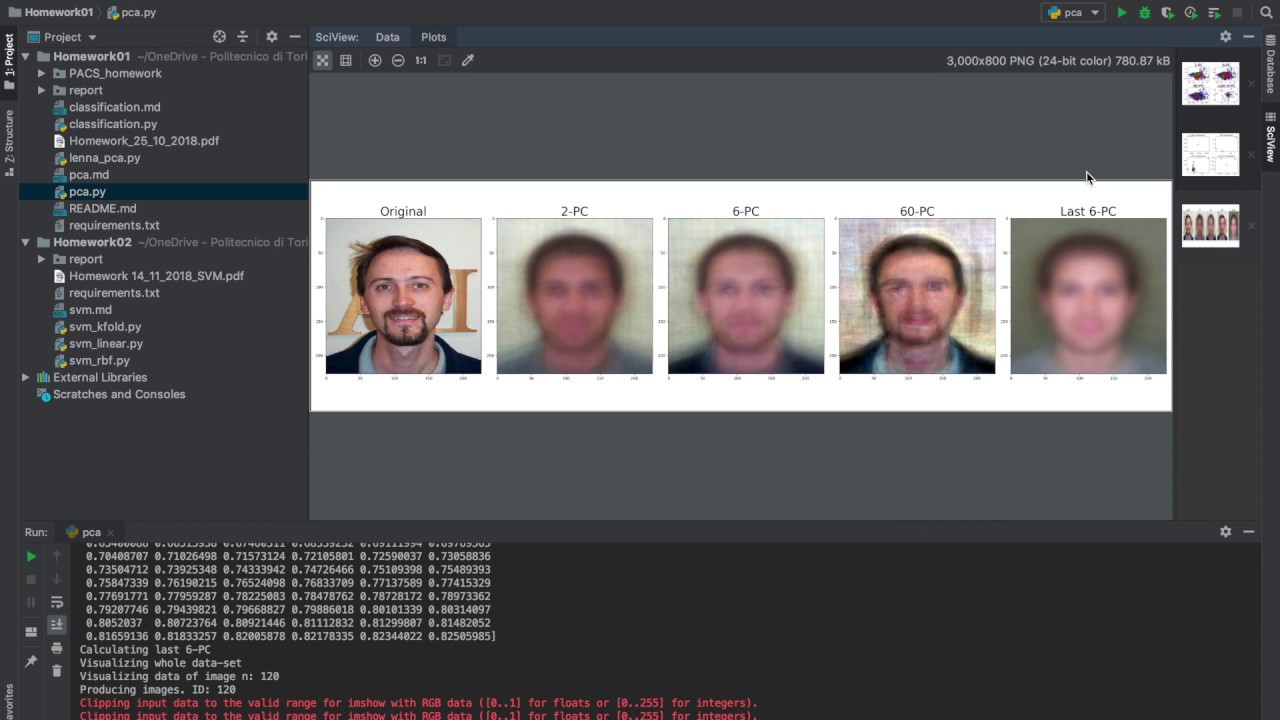
Task: Stop the process in the Run panel
Action: pyautogui.click(x=31, y=579)
